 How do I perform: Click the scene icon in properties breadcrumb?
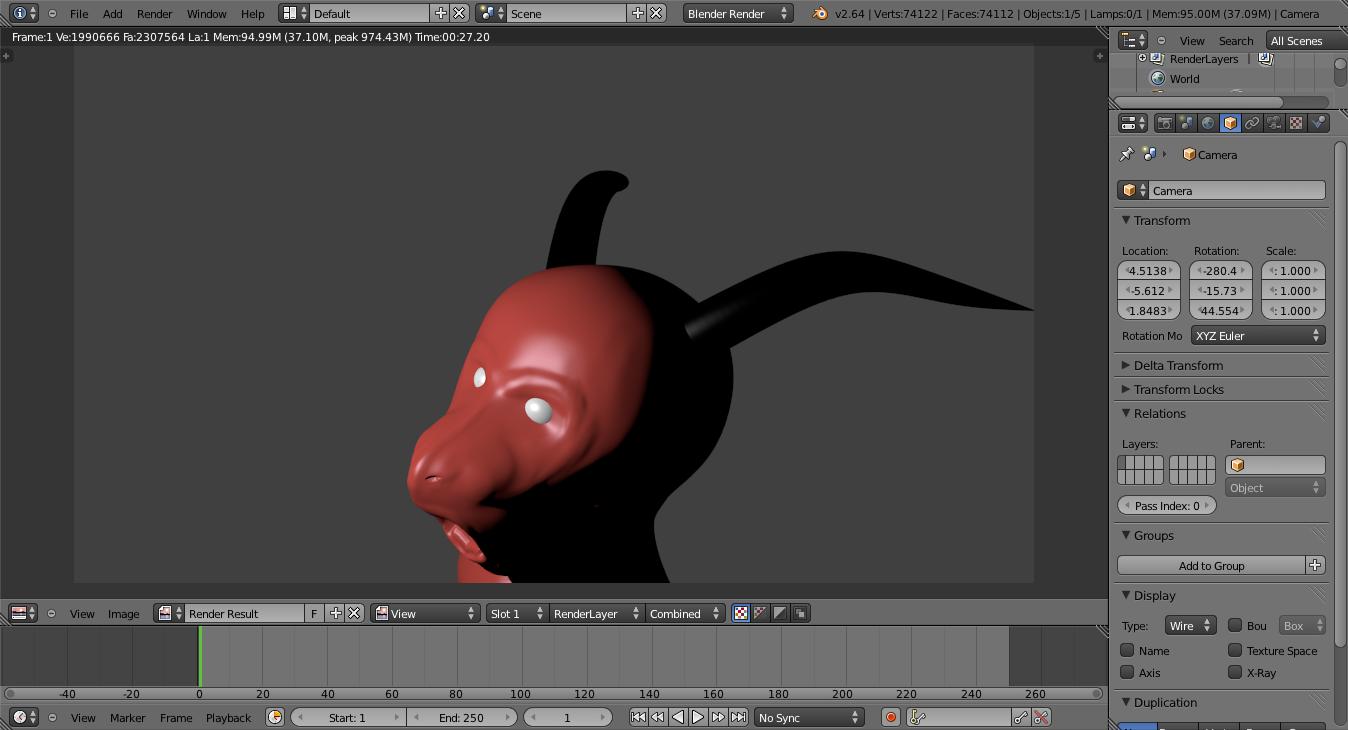click(1149, 155)
